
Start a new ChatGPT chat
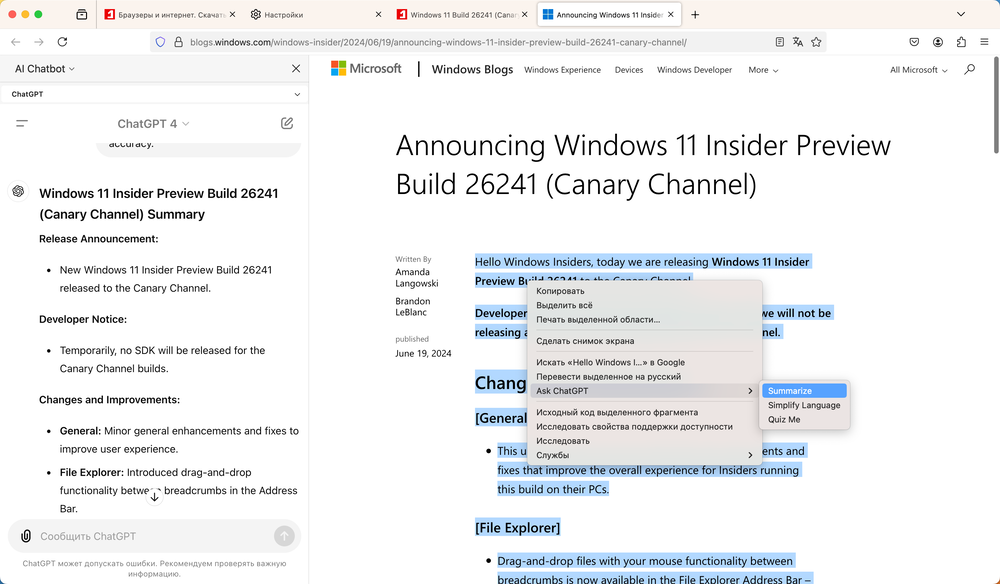tap(287, 123)
